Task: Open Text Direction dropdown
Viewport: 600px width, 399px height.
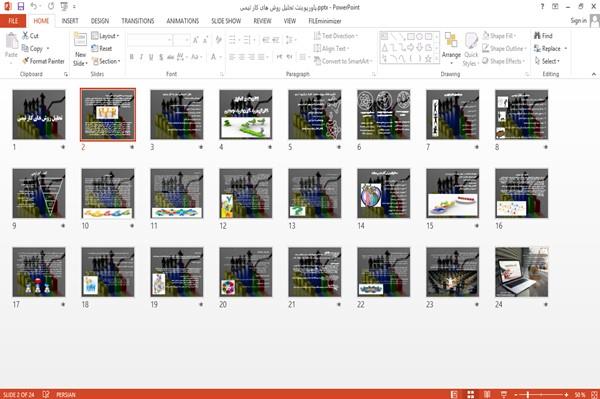Action: point(336,36)
